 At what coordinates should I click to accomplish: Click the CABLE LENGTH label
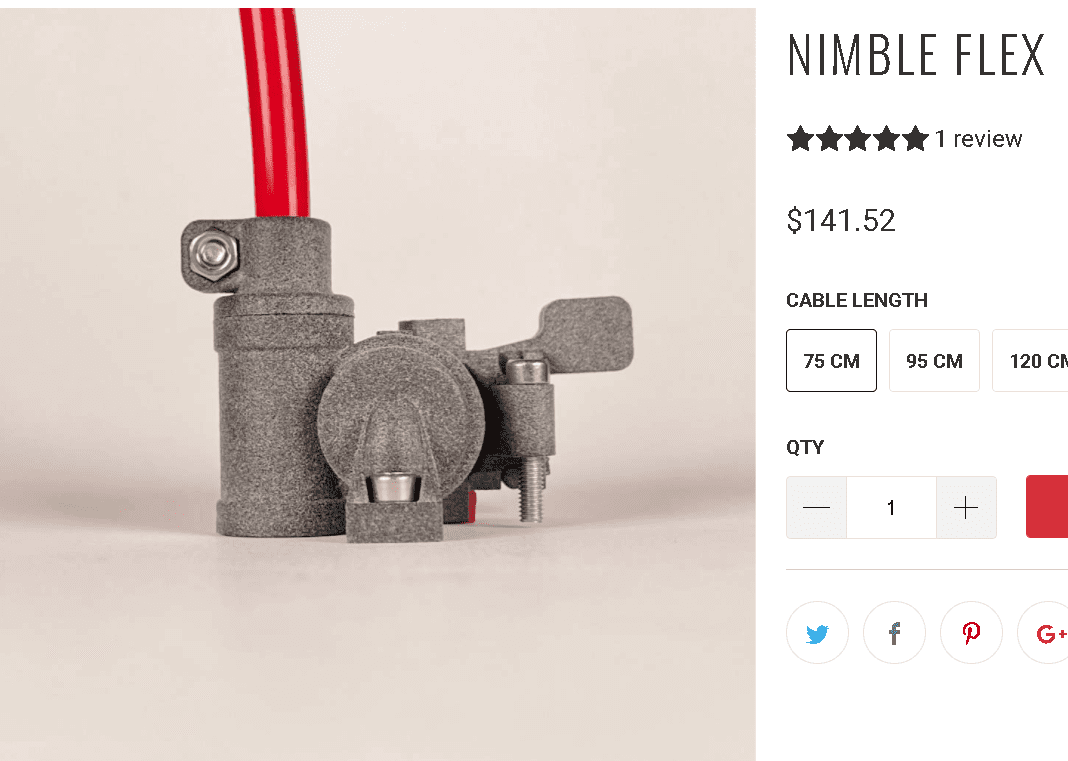[857, 300]
